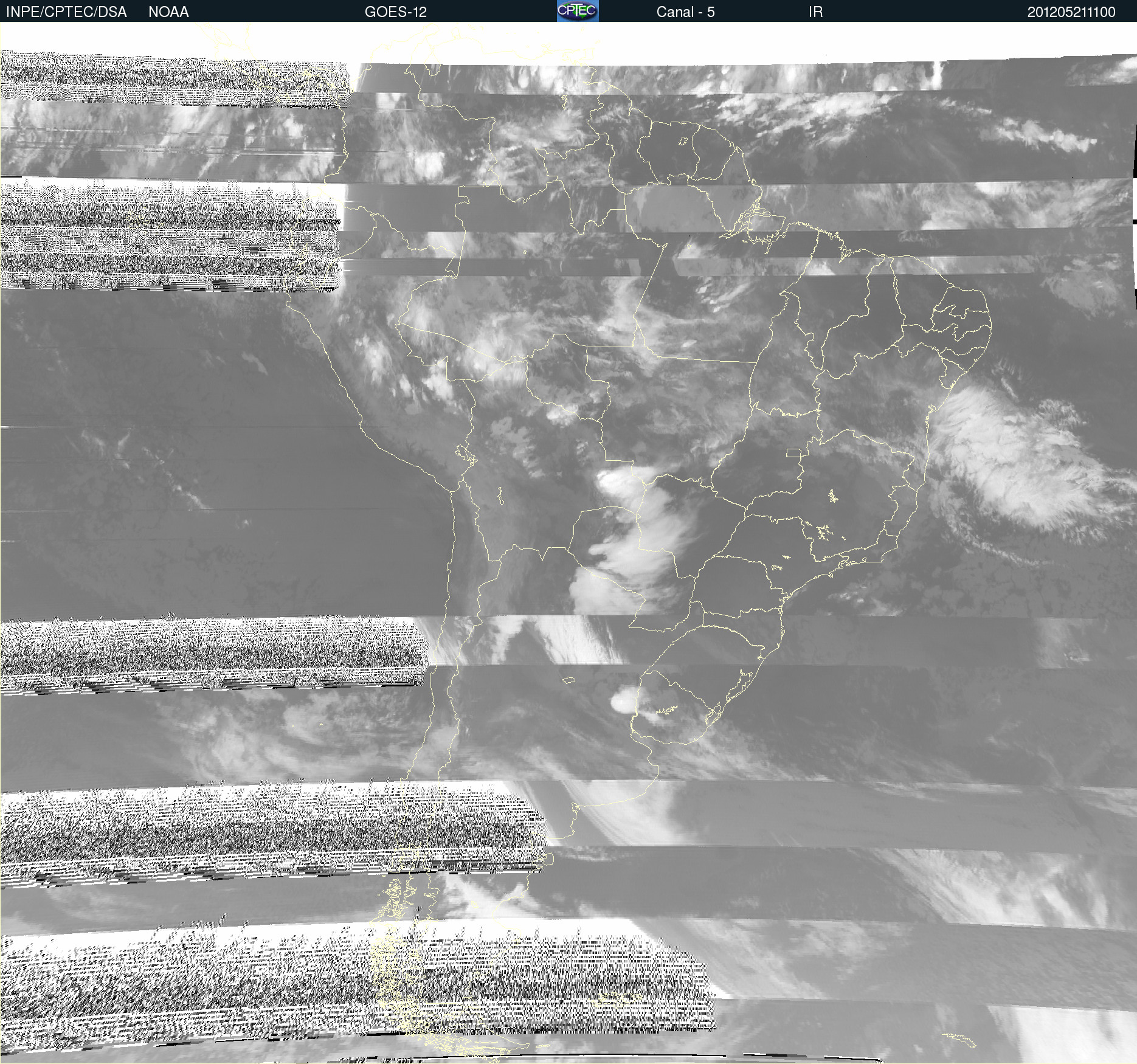
Task: Click the INPE/CPTEC/DSA header text
Action: pos(66,12)
